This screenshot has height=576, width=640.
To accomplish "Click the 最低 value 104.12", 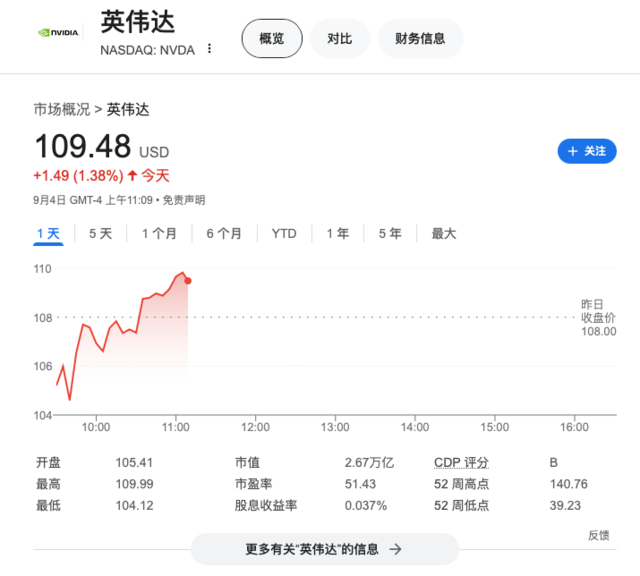I will pyautogui.click(x=134, y=506).
